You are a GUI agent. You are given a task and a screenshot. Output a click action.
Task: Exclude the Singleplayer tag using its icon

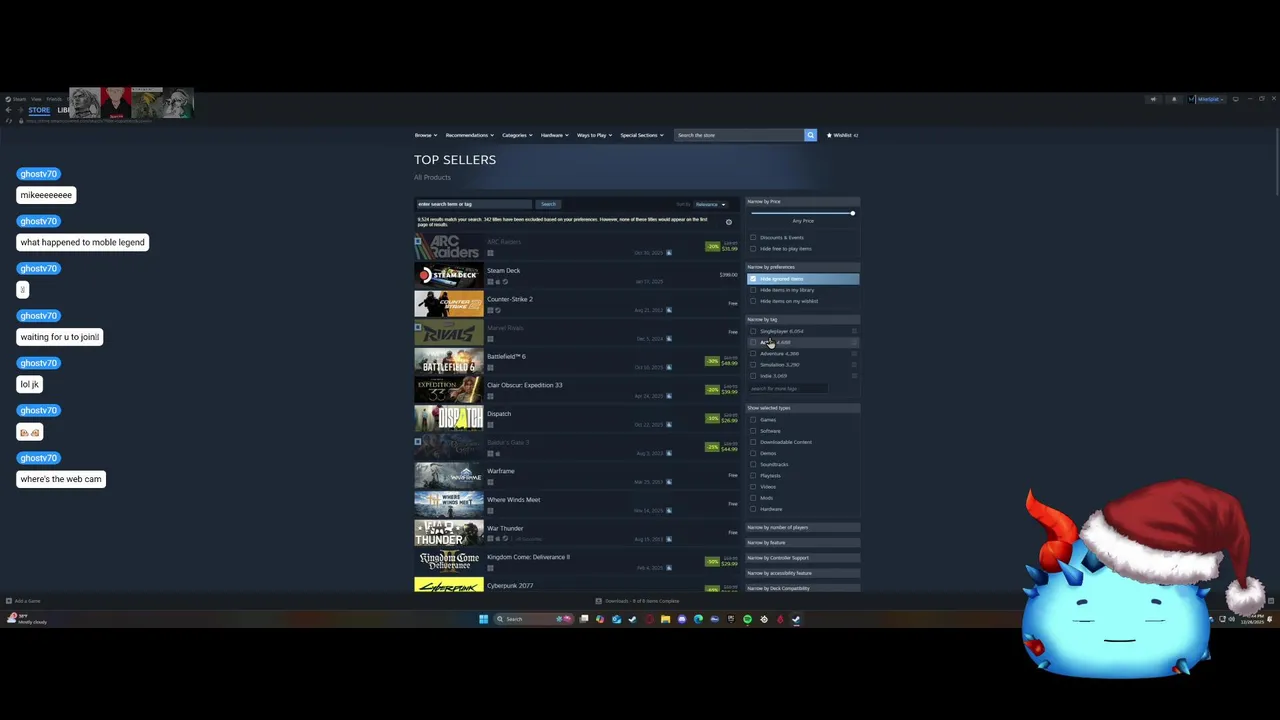point(854,331)
